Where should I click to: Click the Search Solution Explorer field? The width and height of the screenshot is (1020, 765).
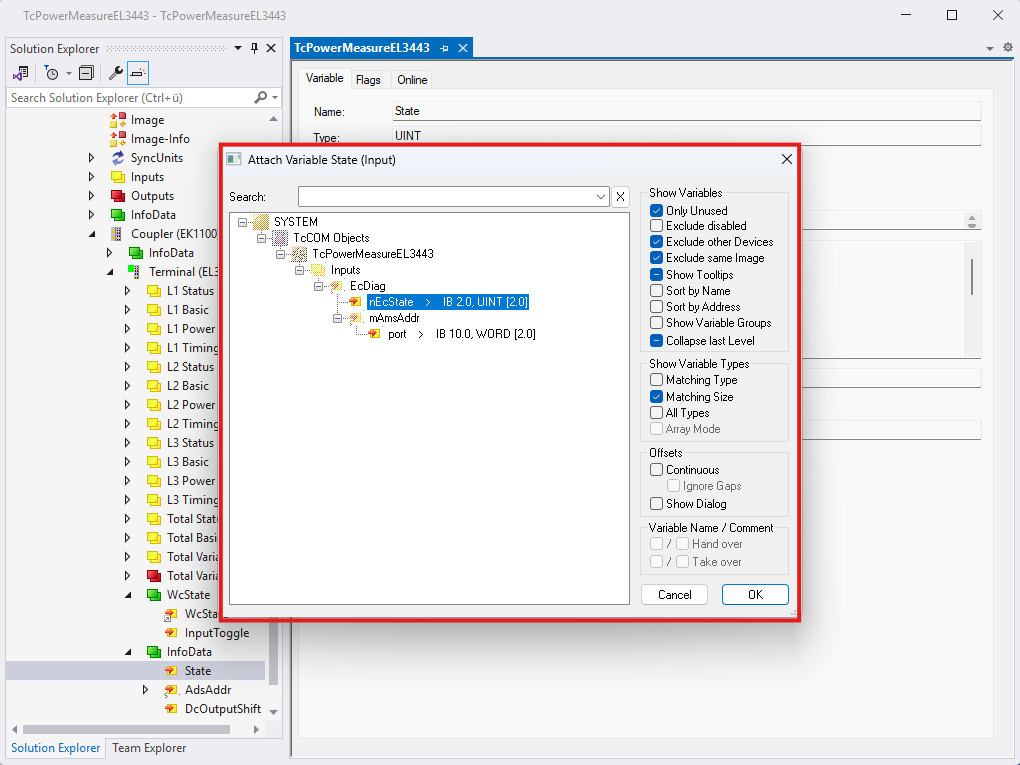click(x=128, y=98)
